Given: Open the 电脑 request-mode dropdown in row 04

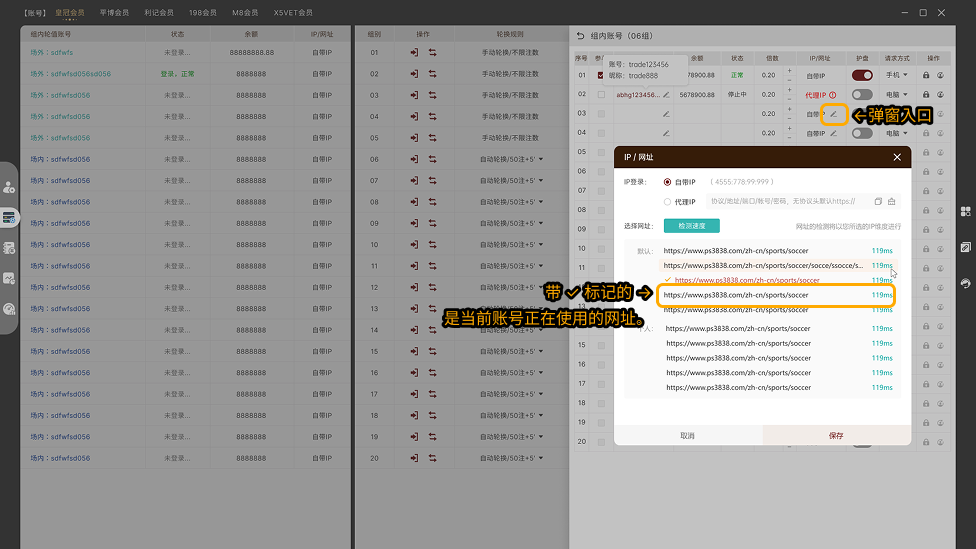Looking at the screenshot, I should click(897, 133).
